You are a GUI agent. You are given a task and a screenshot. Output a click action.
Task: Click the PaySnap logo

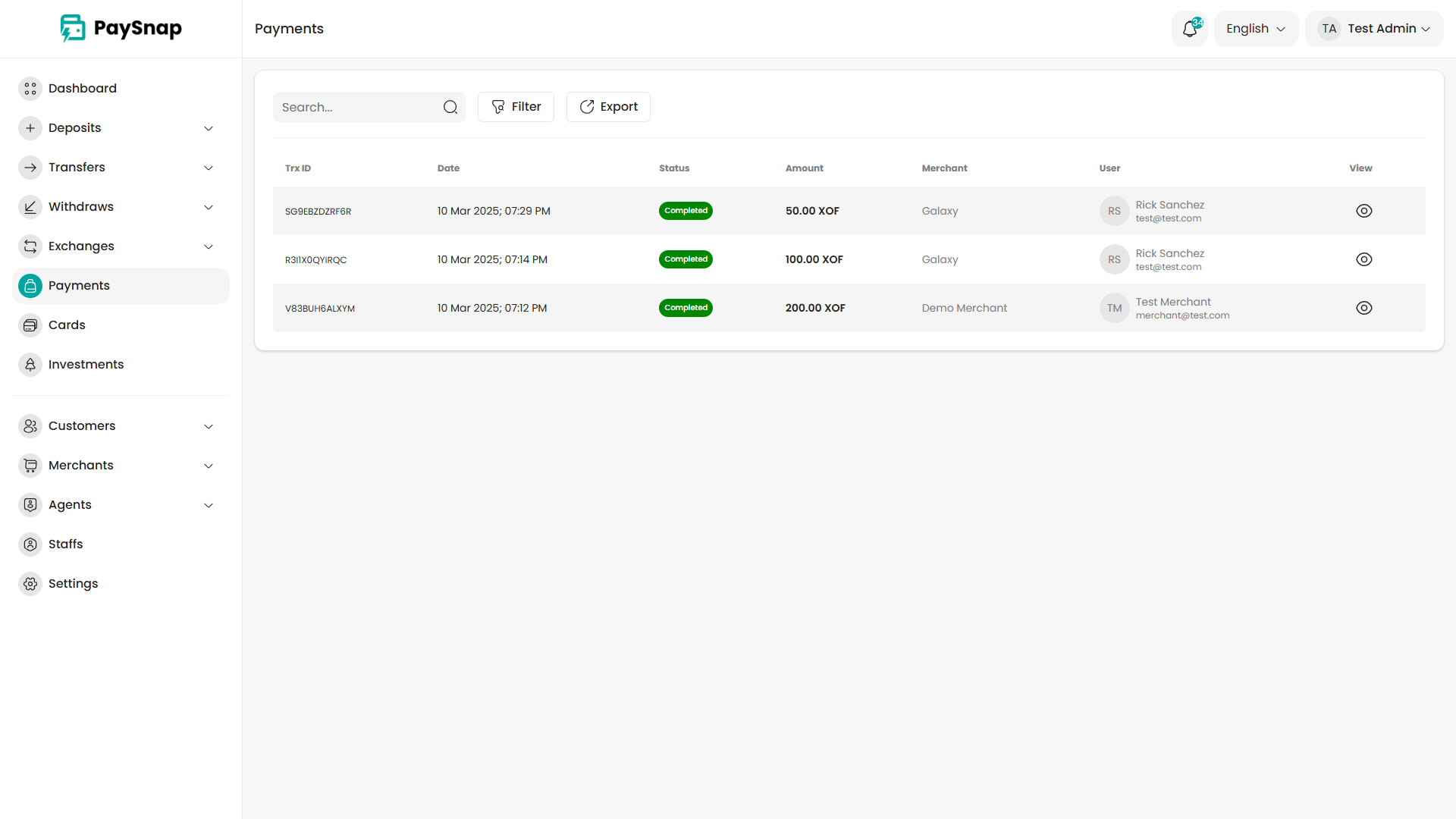[121, 29]
